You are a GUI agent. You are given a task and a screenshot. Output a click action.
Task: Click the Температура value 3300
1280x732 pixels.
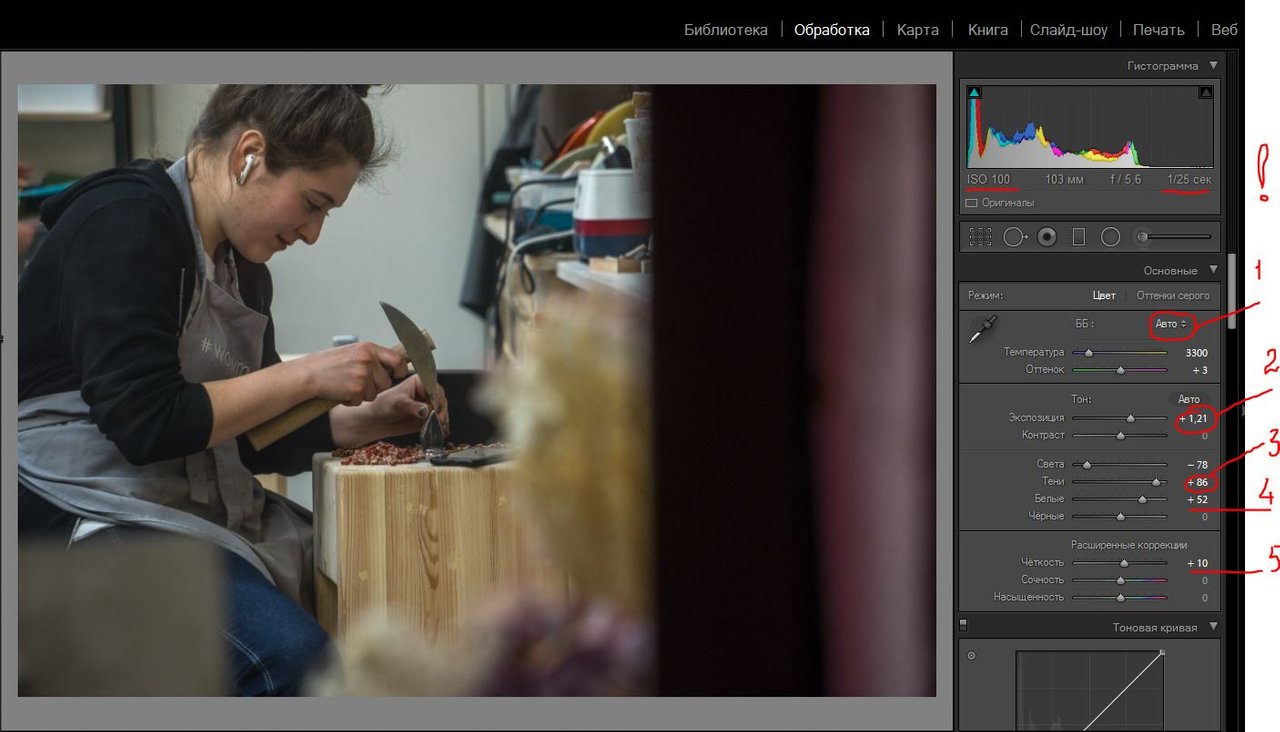tap(1196, 353)
